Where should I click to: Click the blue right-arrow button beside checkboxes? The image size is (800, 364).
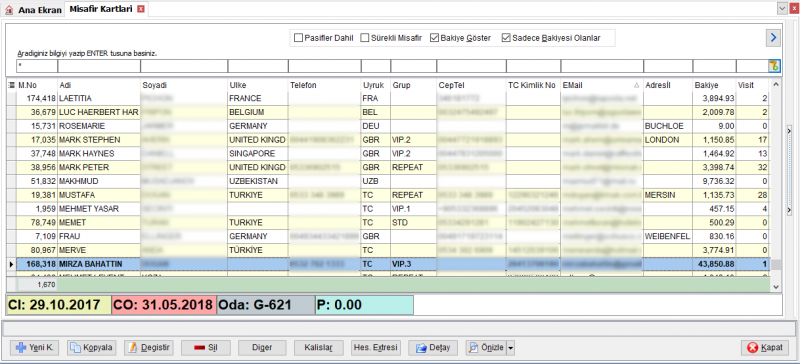(x=773, y=37)
